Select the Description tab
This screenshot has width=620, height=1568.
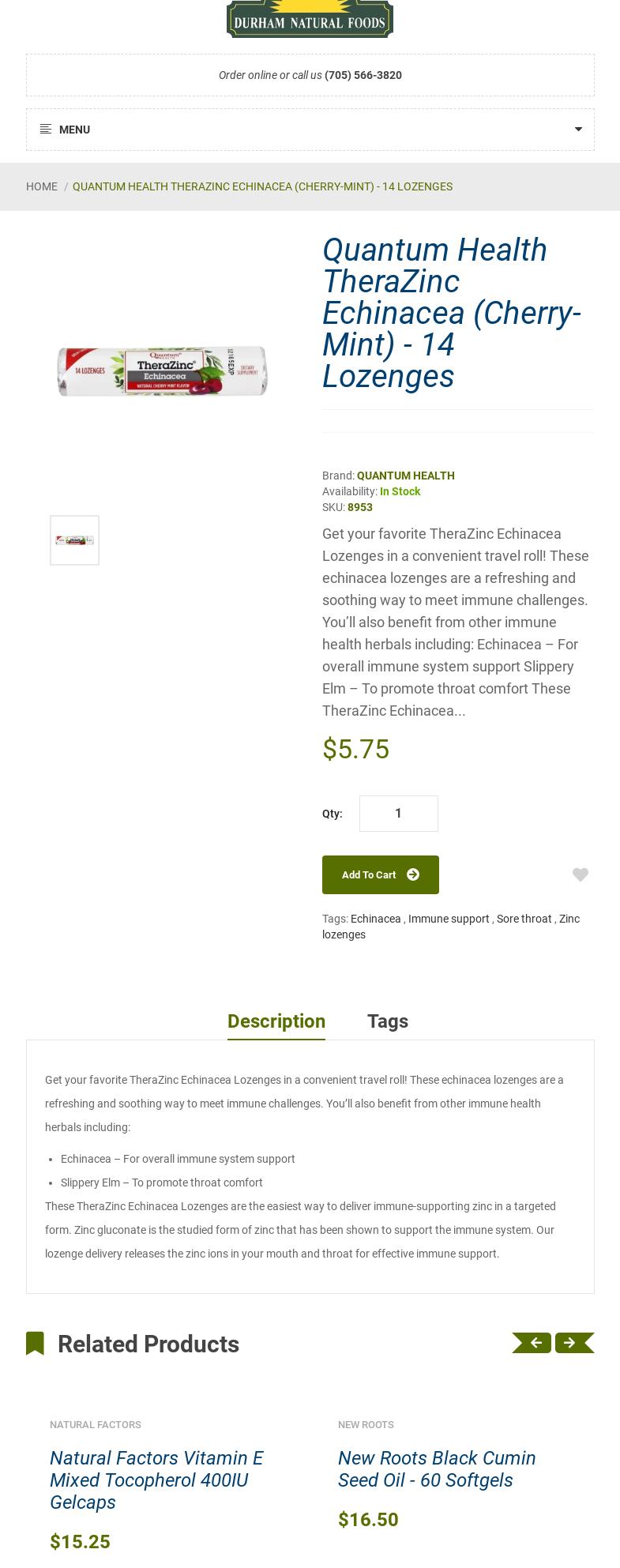pos(276,1021)
